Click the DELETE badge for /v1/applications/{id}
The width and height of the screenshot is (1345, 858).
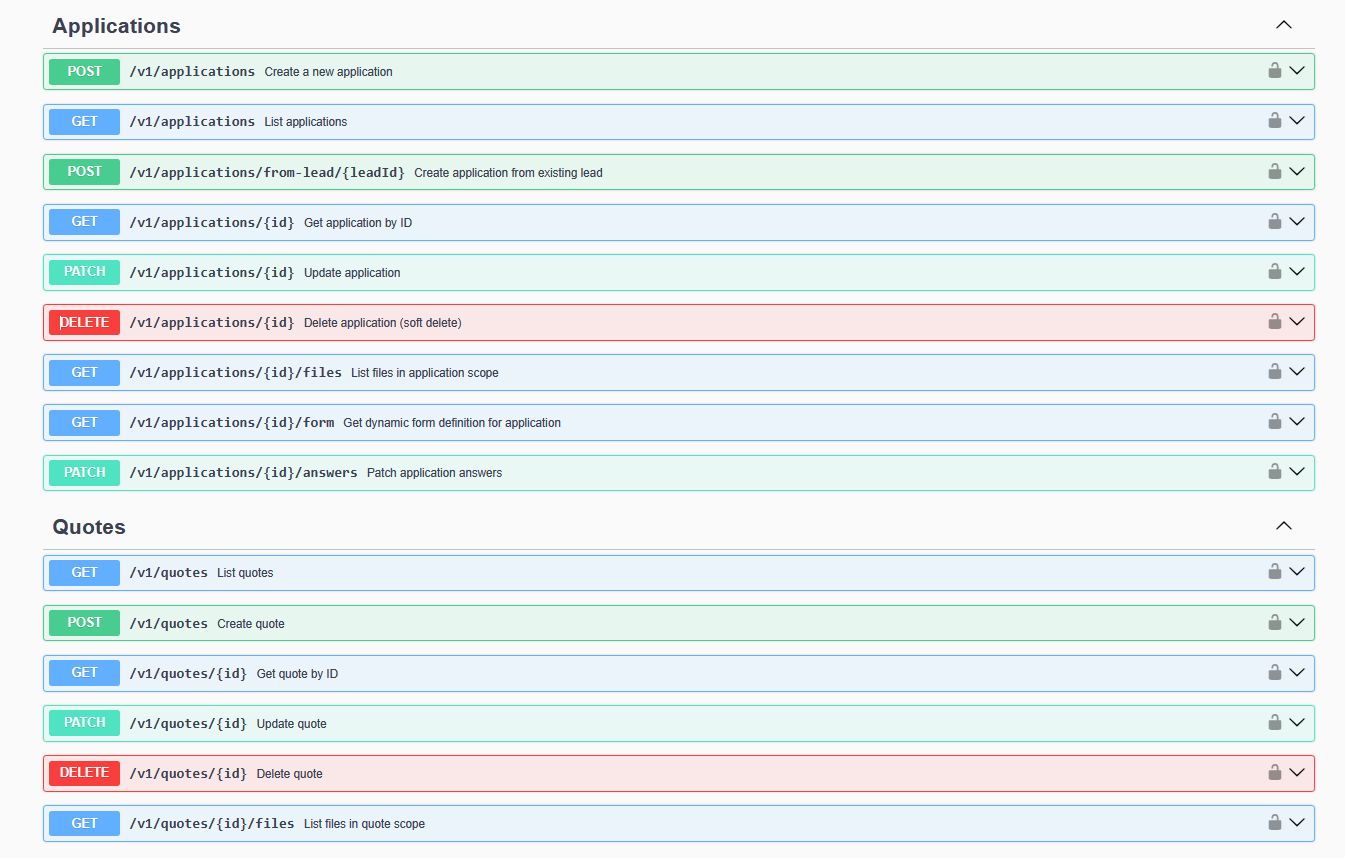[x=84, y=322]
